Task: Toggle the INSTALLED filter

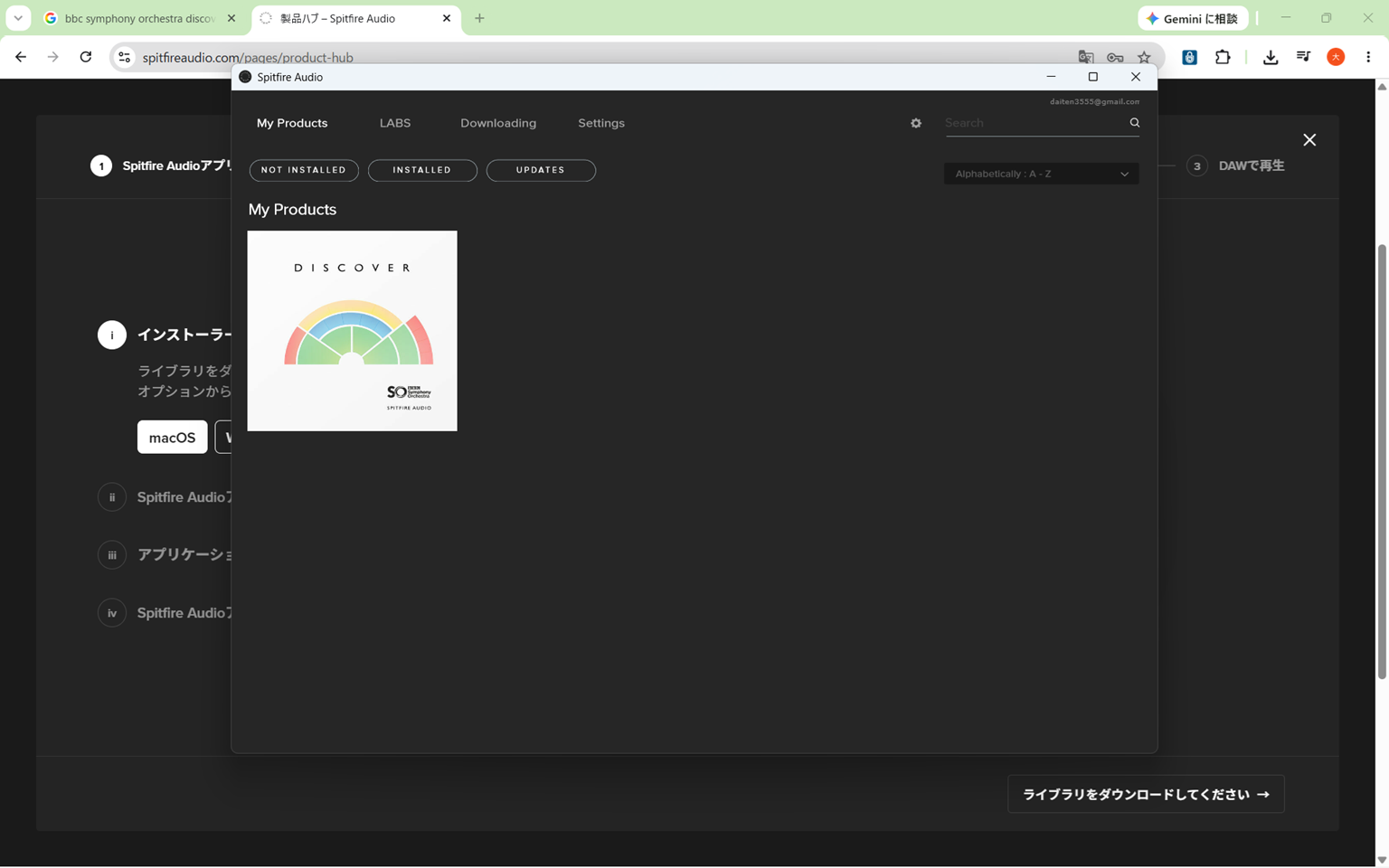Action: [x=422, y=170]
